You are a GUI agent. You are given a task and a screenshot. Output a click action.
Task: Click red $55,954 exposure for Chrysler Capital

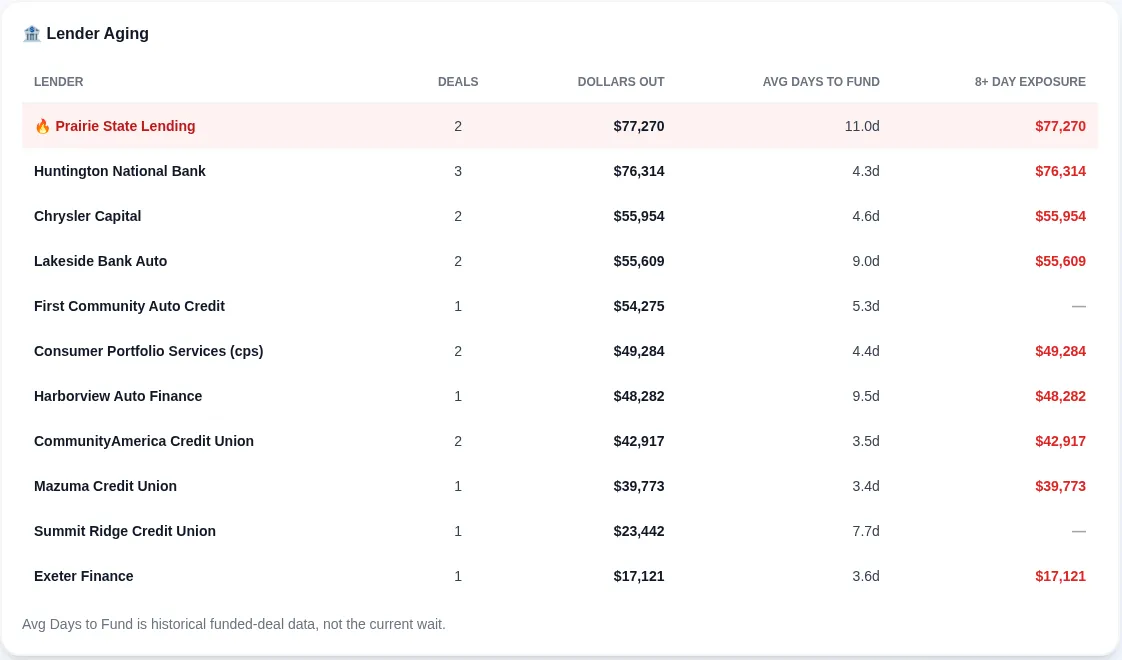1060,216
